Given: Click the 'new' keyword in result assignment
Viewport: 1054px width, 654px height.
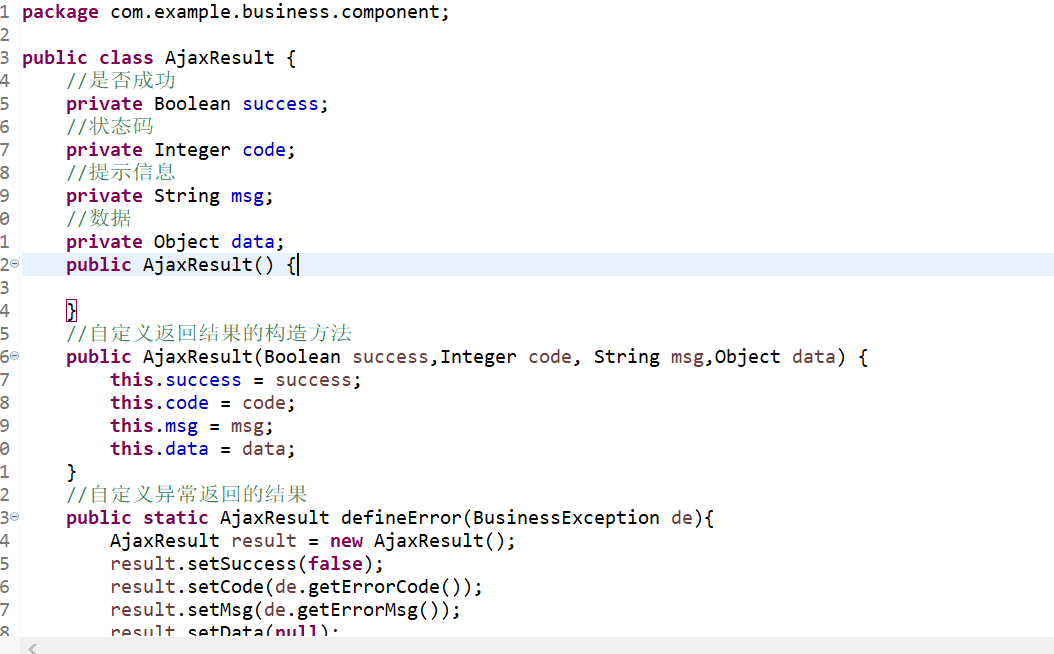Looking at the screenshot, I should (x=346, y=541).
